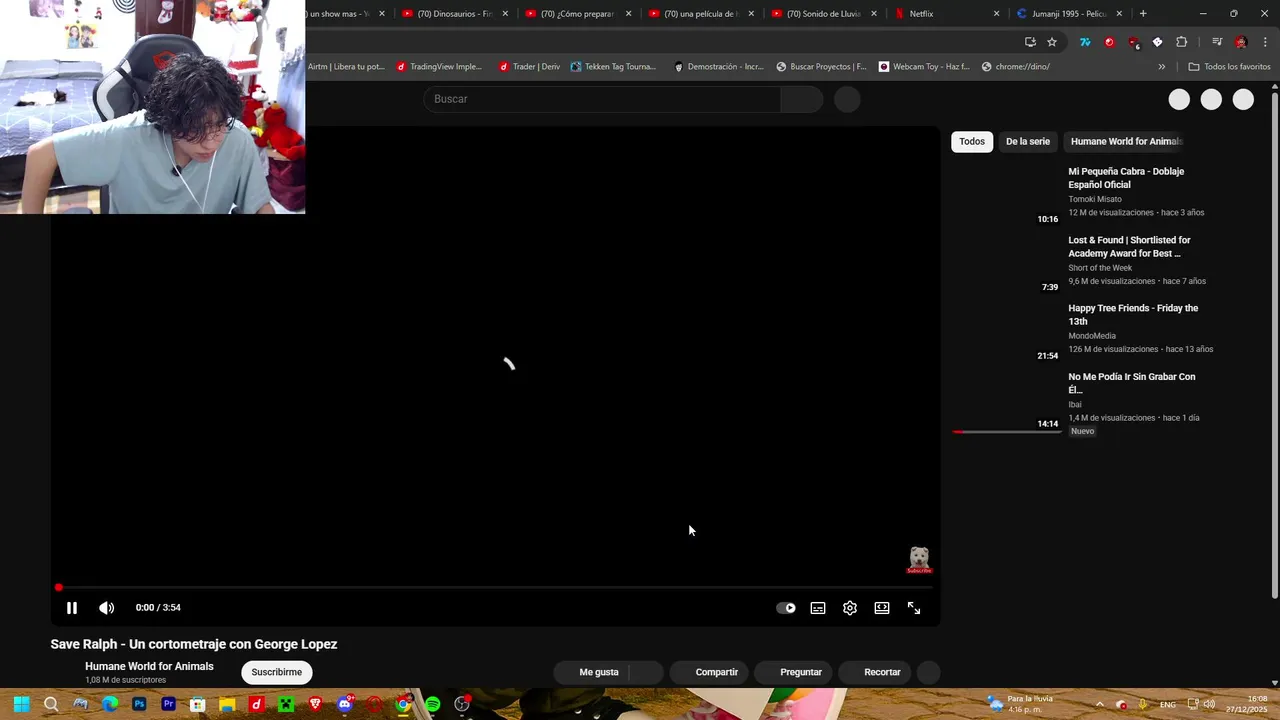The image size is (1280, 720).
Task: Show hidden system tray icons
Action: (1099, 705)
